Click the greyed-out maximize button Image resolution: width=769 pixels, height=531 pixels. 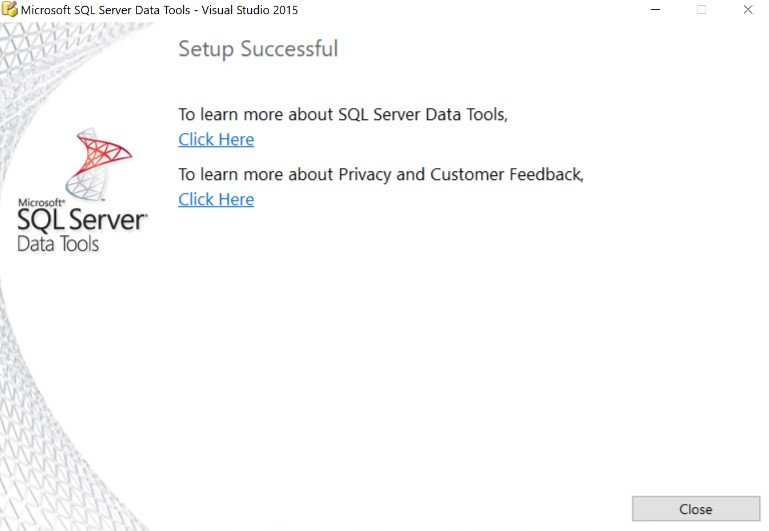coord(701,10)
